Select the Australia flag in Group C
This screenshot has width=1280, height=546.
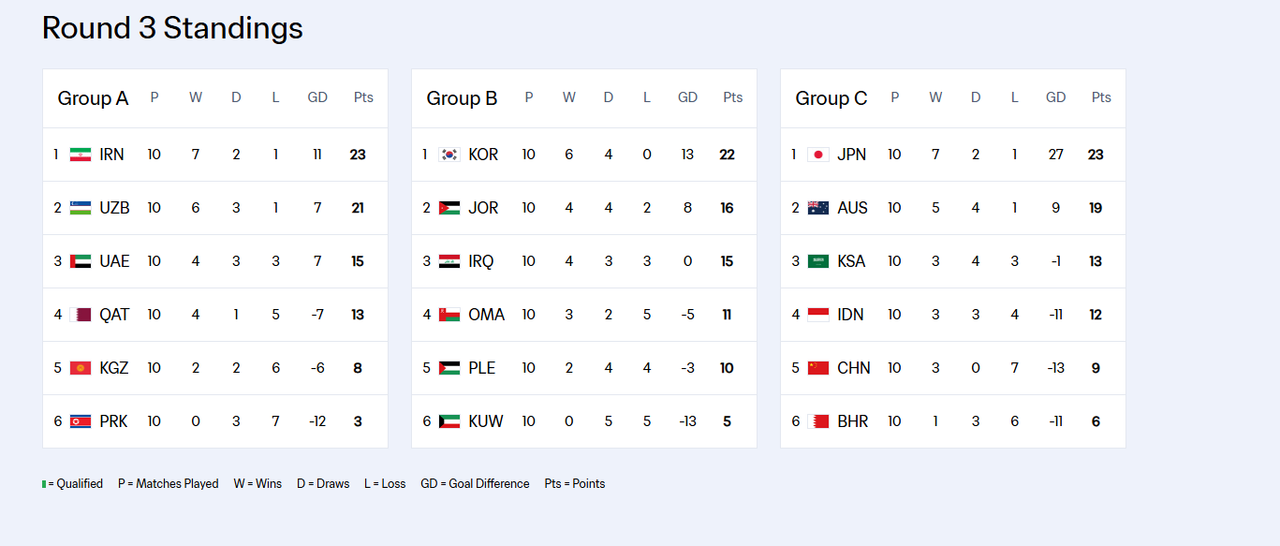pos(818,208)
